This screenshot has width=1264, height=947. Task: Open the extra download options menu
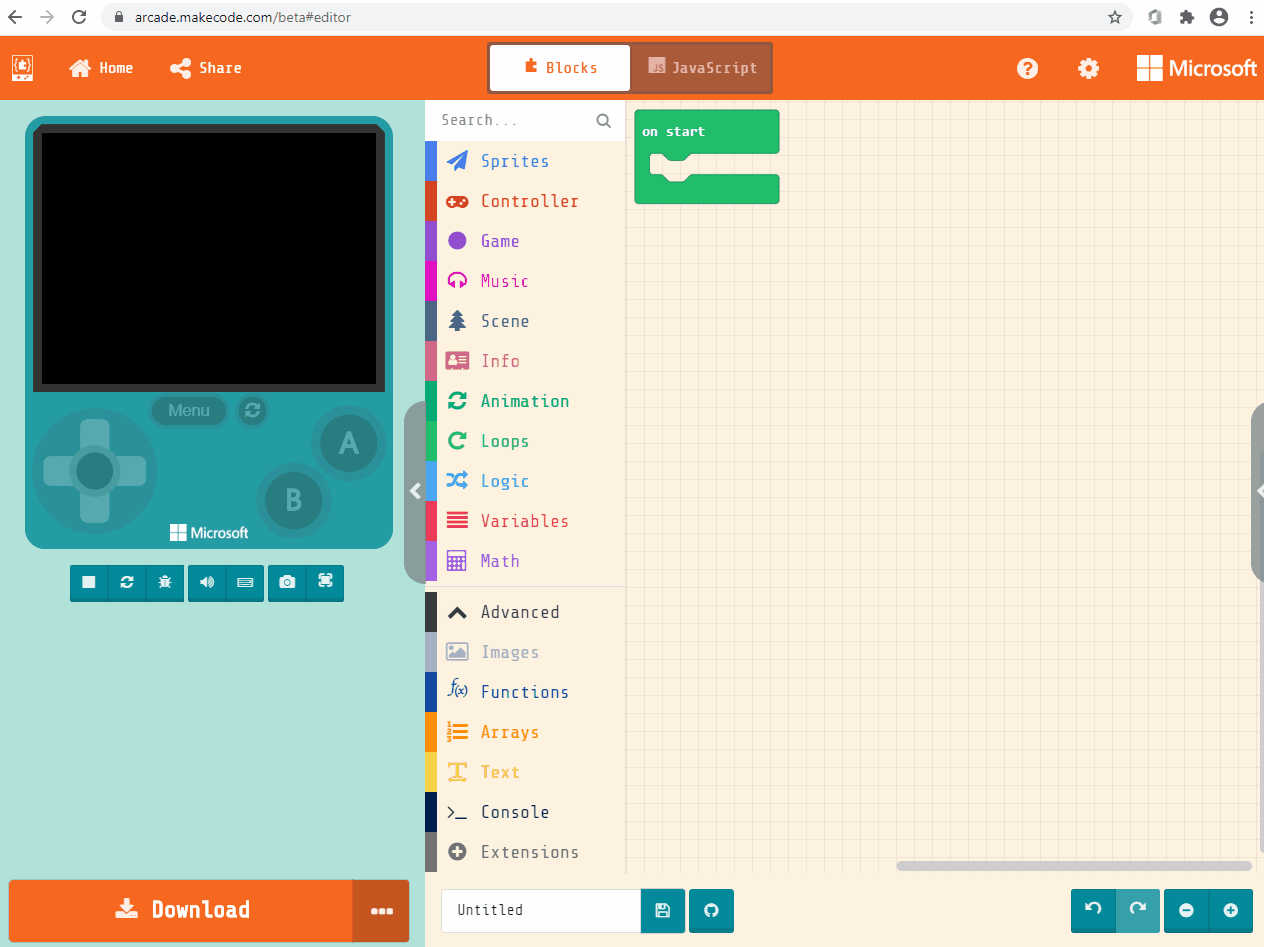click(x=380, y=910)
